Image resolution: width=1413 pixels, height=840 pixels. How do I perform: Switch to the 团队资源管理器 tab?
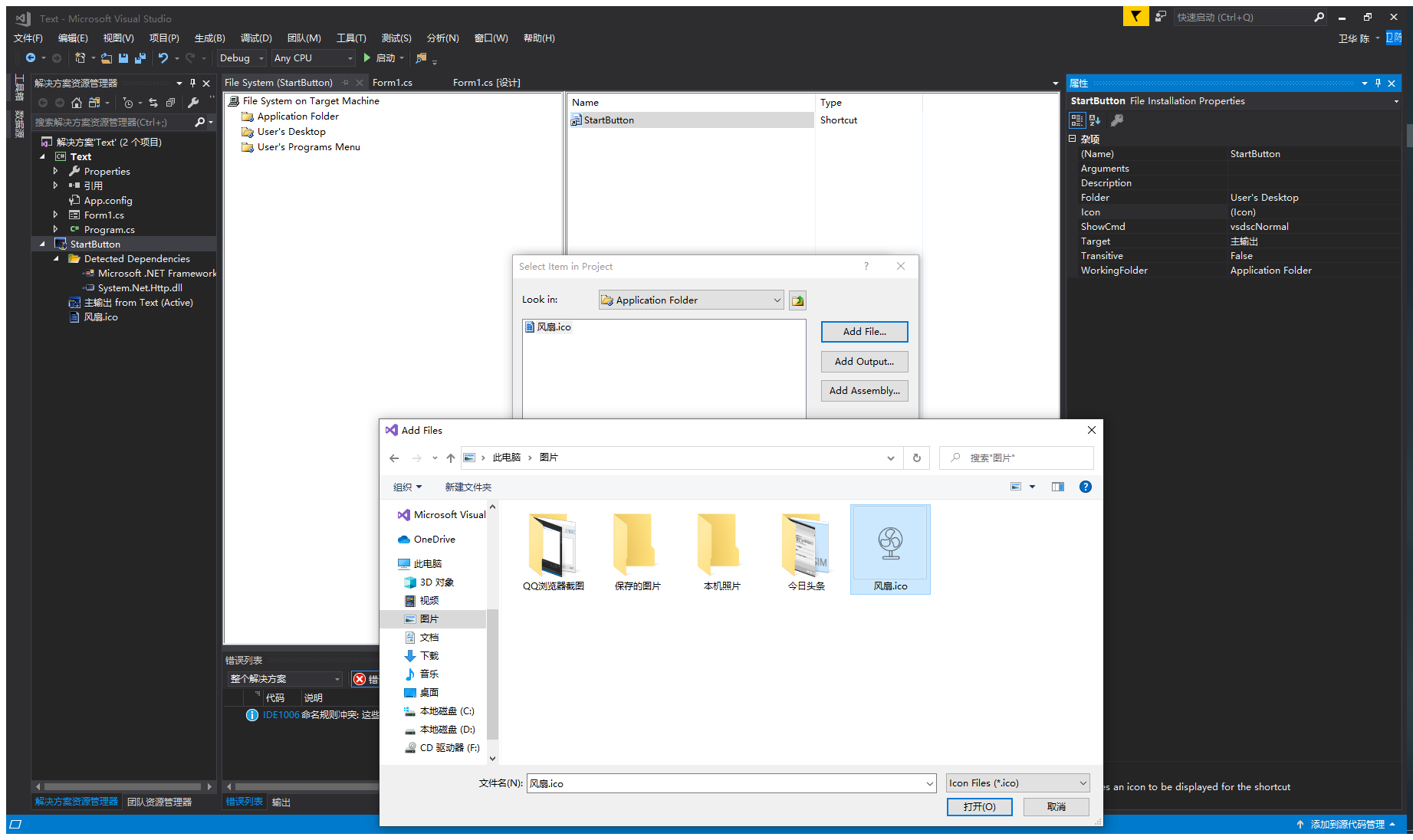pos(159,802)
